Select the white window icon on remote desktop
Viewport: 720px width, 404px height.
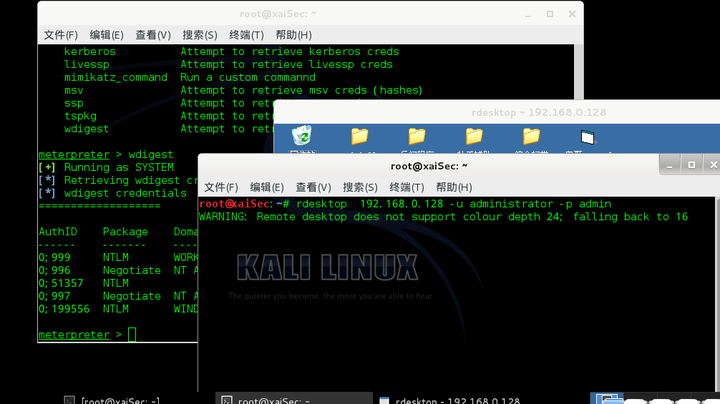(x=587, y=137)
